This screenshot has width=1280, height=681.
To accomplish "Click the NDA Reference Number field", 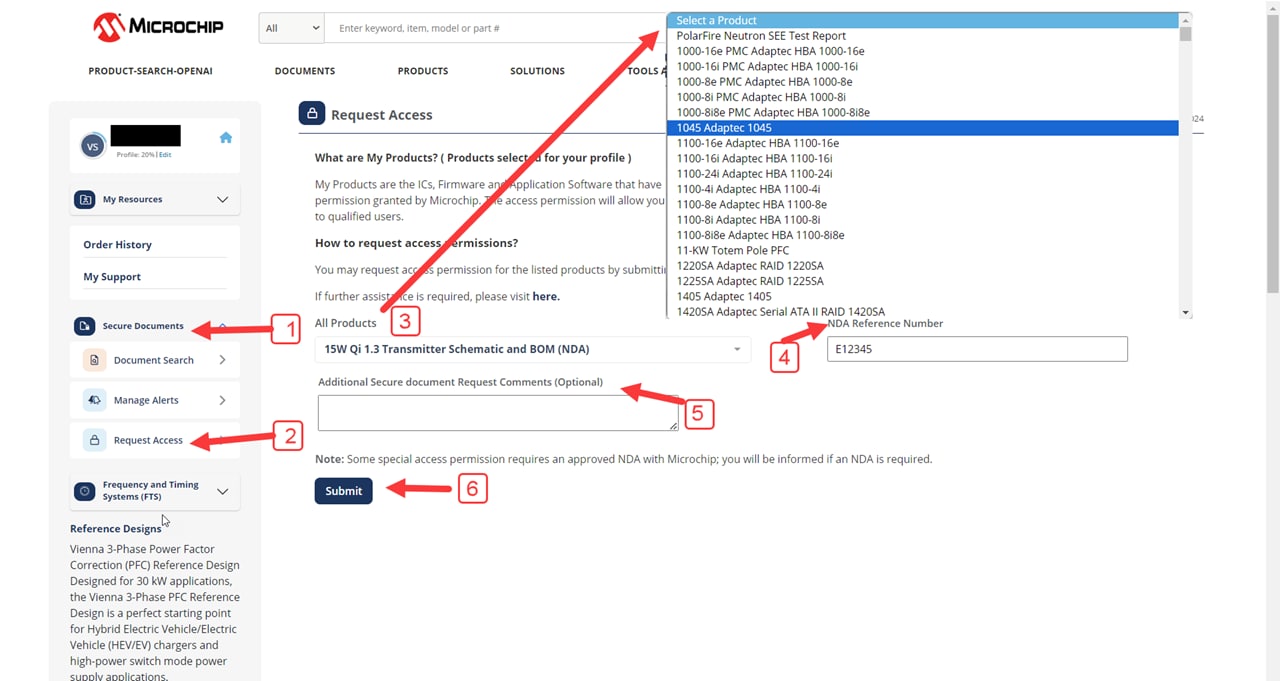I will click(976, 348).
